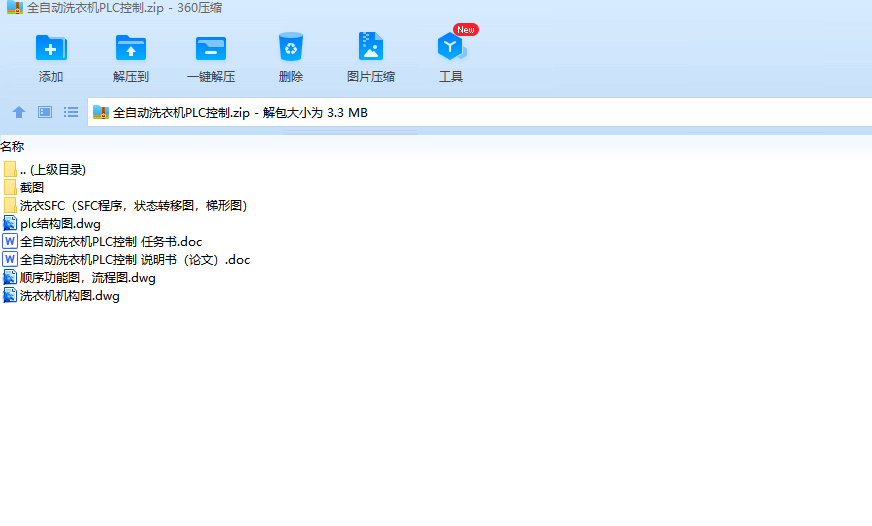Image resolution: width=872 pixels, height=526 pixels.
Task: Click the zip archive icon in the path bar
Action: tap(101, 112)
